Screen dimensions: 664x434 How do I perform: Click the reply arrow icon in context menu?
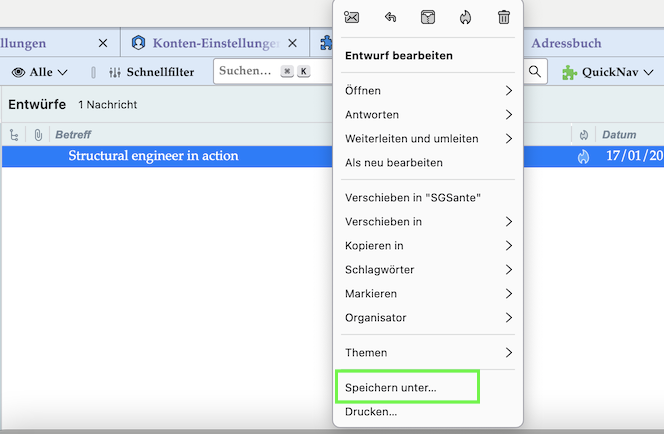[x=389, y=17]
